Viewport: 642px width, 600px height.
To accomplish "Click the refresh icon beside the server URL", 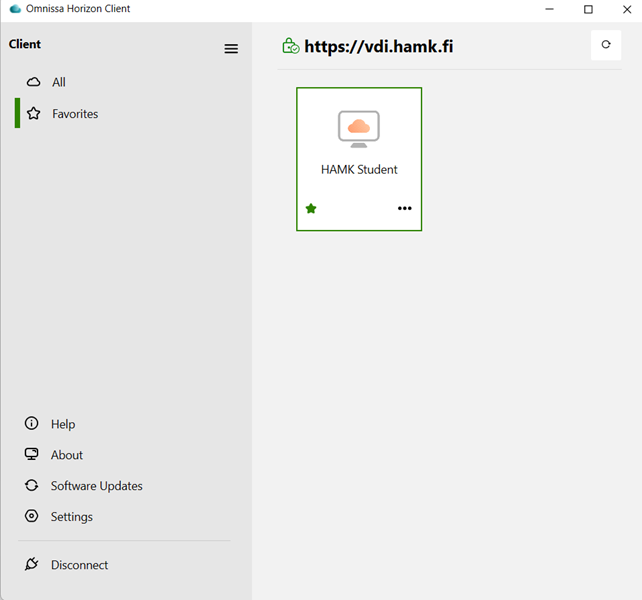I will coord(606,45).
